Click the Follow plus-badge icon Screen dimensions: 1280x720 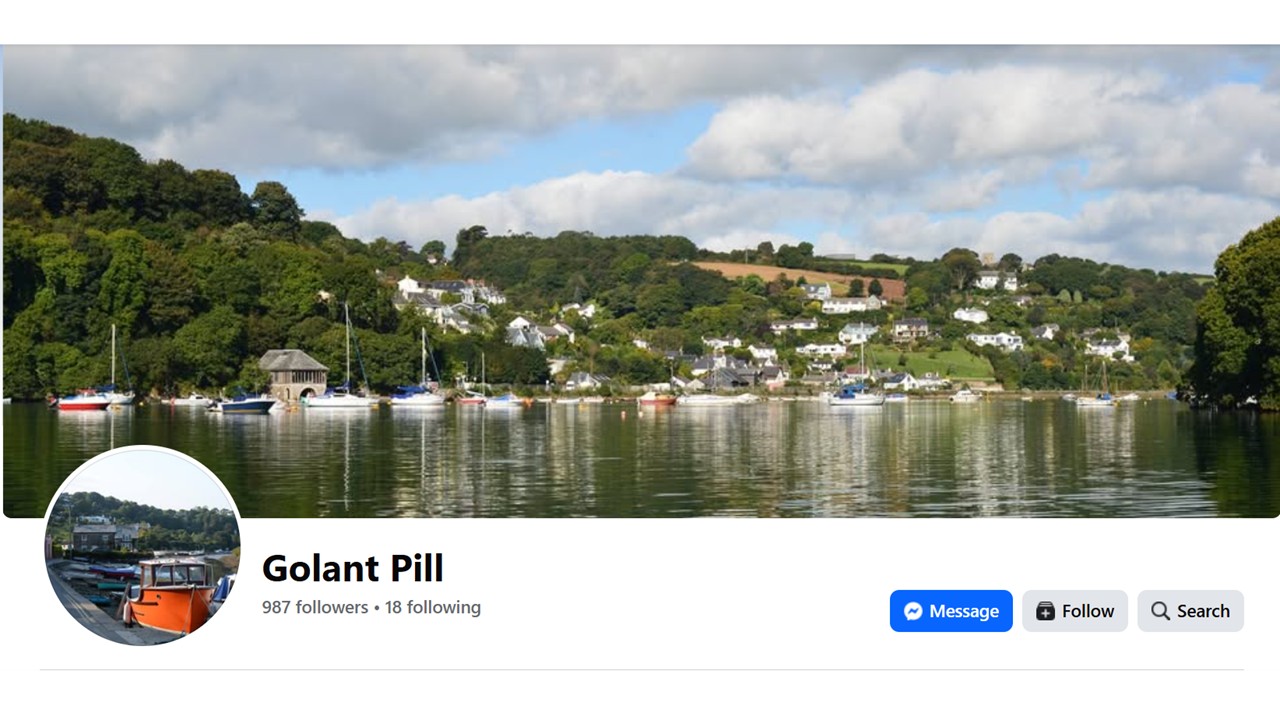click(1045, 611)
